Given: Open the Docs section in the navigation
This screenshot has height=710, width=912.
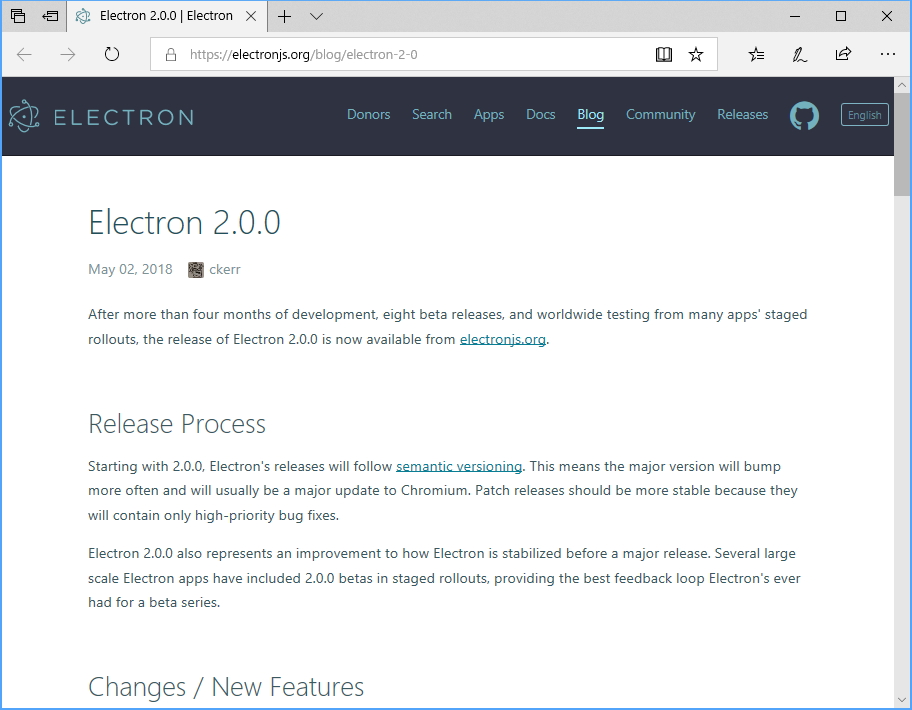Looking at the screenshot, I should click(x=540, y=115).
